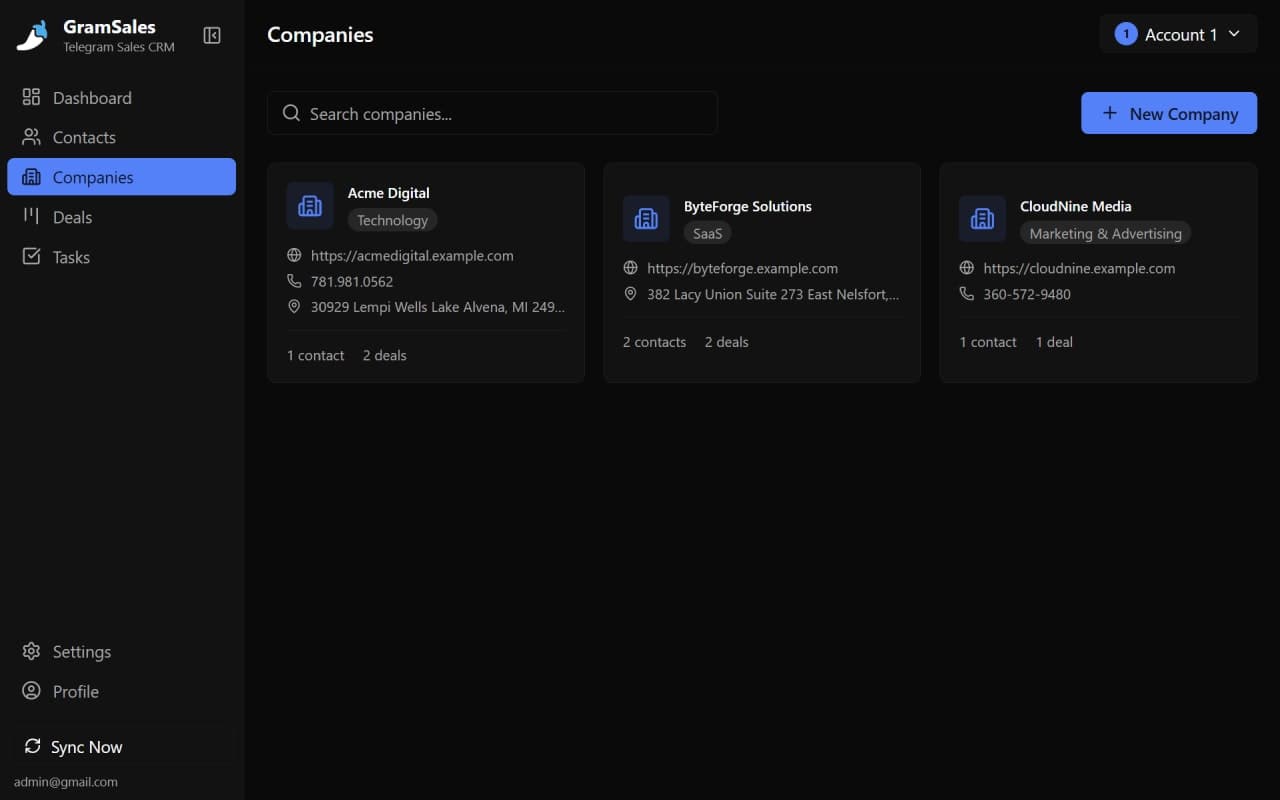Open the Settings gear in the sidebar

pos(31,651)
